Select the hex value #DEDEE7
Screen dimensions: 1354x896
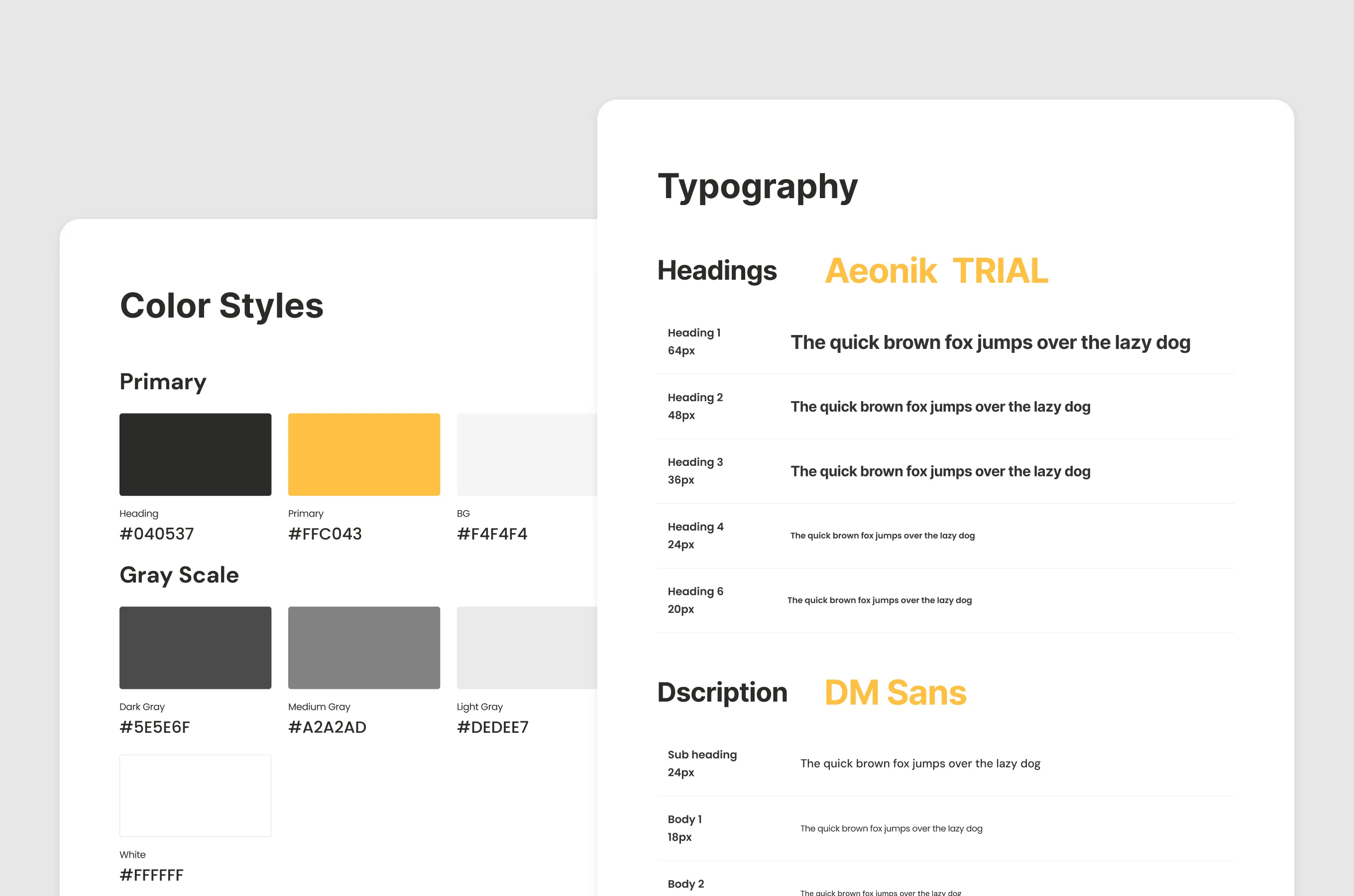493,727
